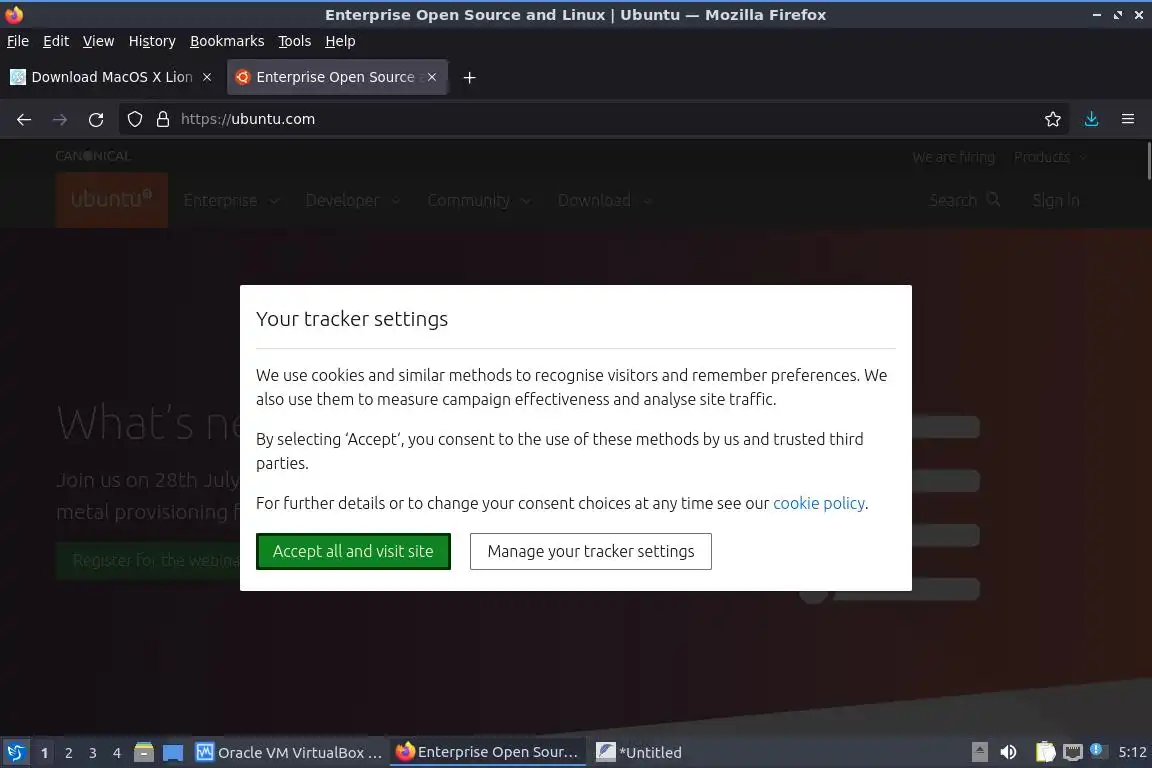
Task: Open the cookie policy link
Action: 818,503
